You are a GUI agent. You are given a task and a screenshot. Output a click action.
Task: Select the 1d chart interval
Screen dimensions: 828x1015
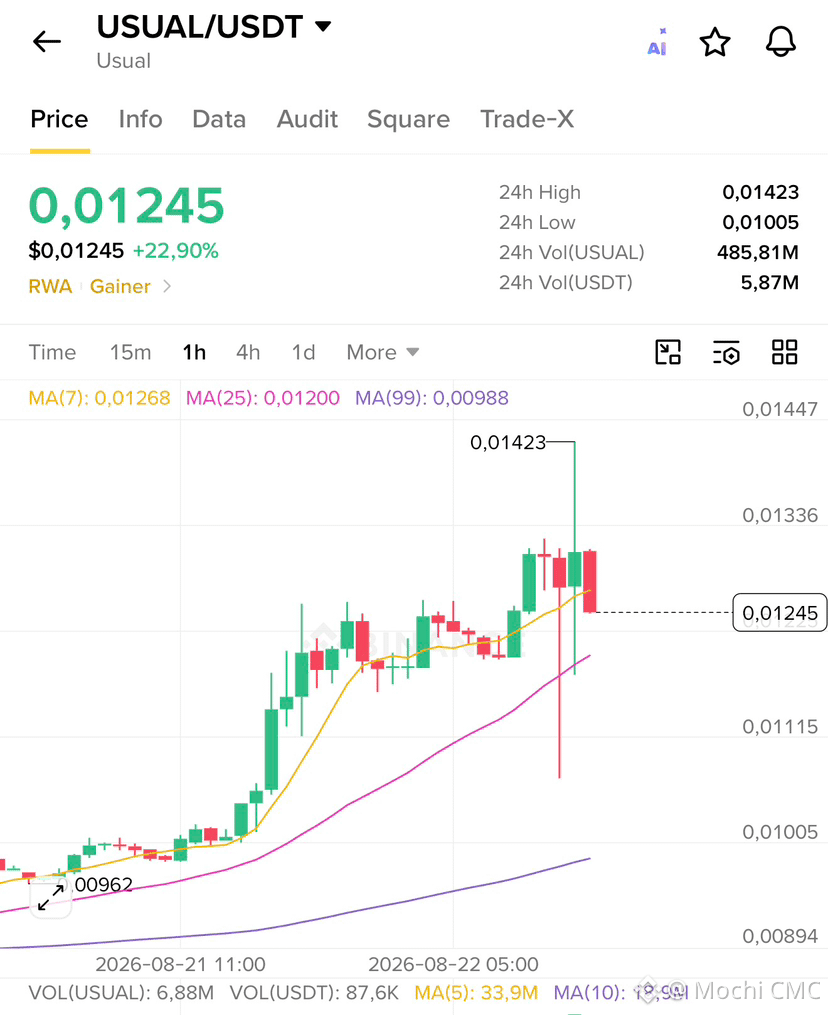(303, 352)
